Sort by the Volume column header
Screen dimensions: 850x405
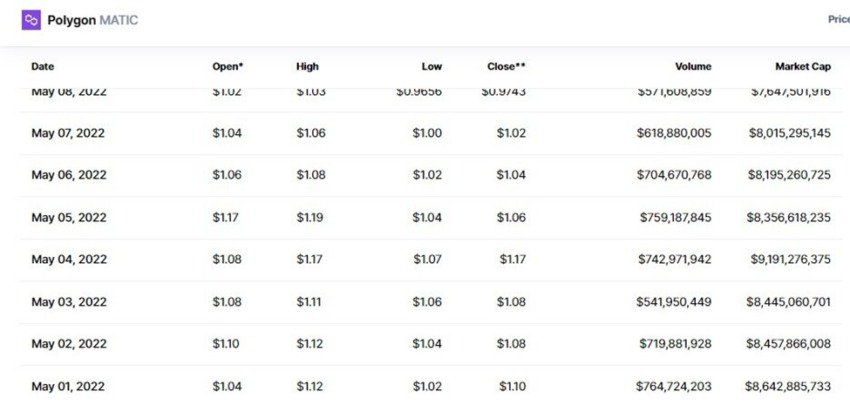(x=693, y=67)
